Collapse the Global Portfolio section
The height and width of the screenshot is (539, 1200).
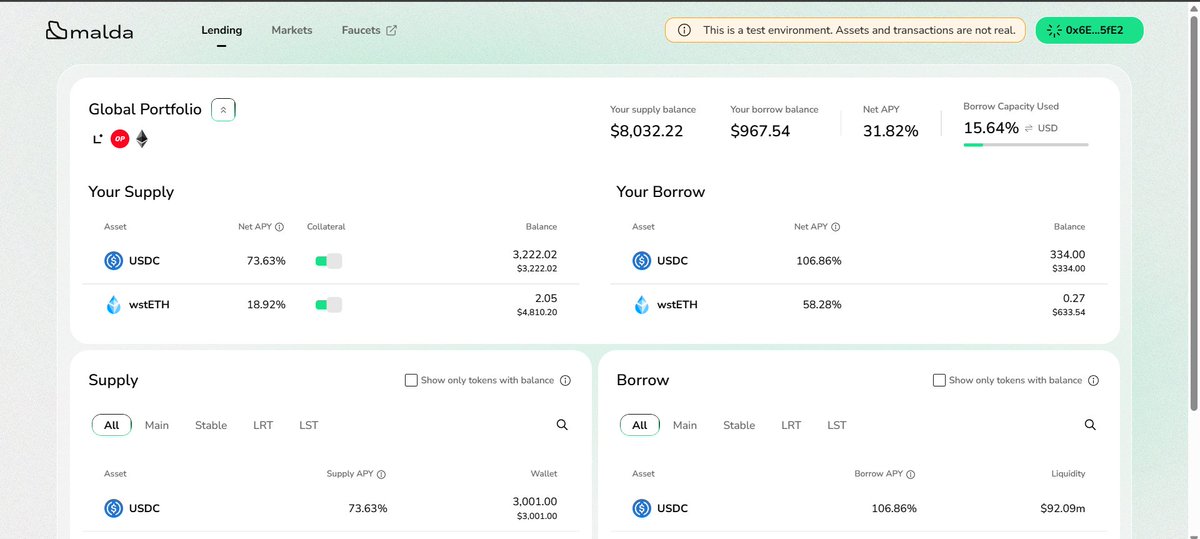[223, 109]
